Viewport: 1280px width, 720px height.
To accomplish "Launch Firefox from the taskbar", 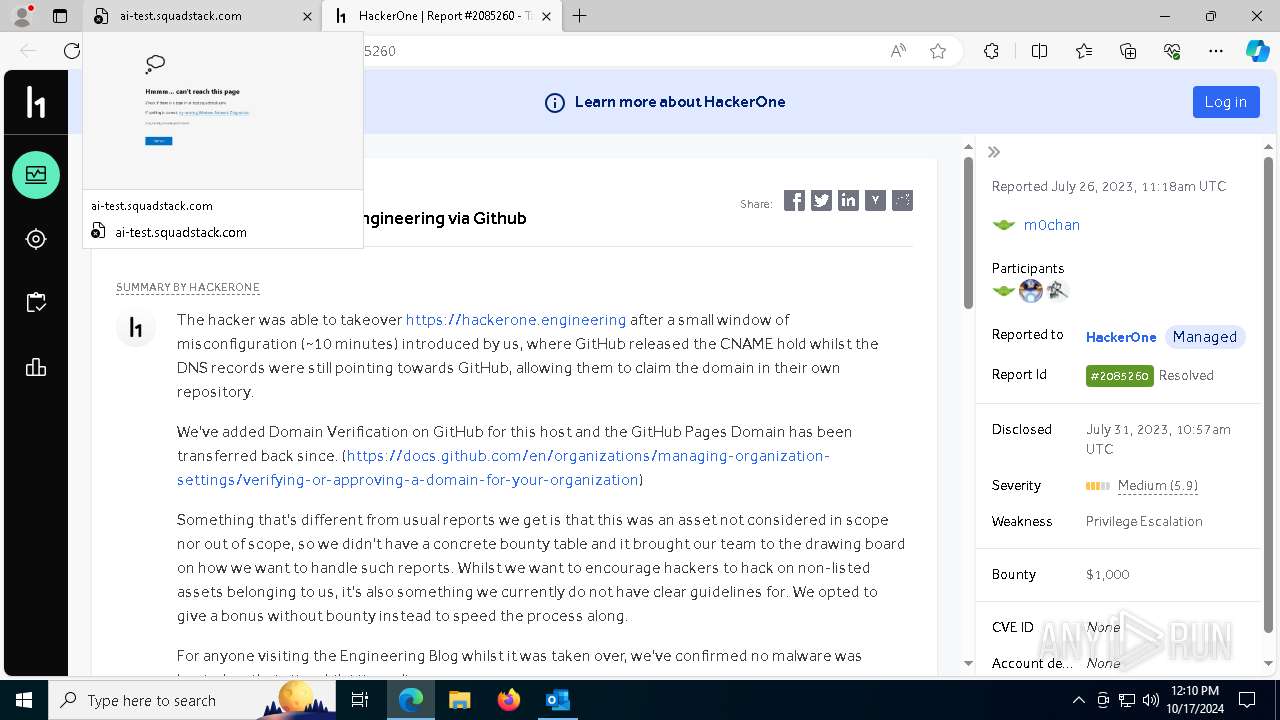I will click(509, 700).
